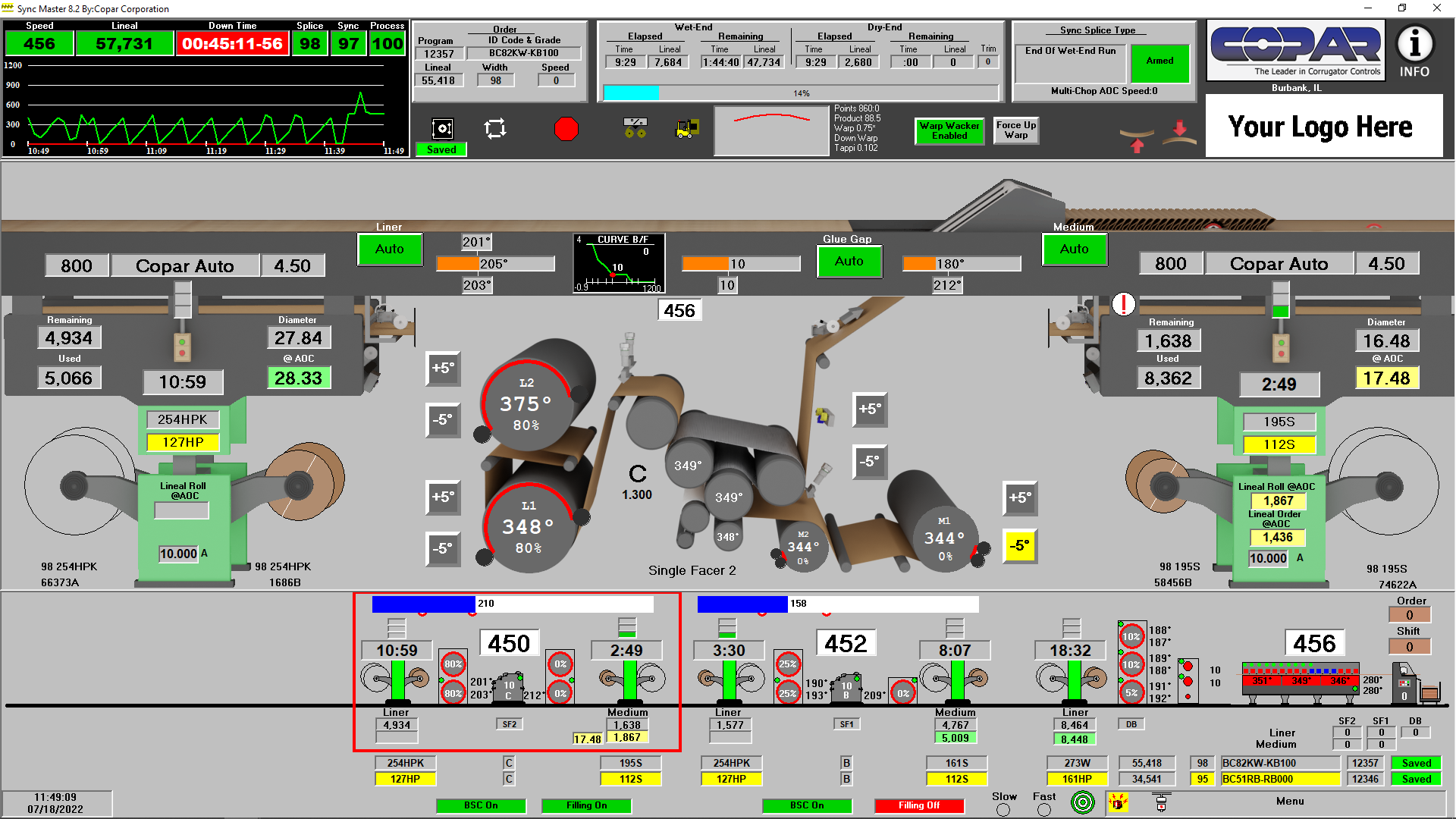
Task: Click the loop/refresh arrows icon
Action: coord(495,128)
